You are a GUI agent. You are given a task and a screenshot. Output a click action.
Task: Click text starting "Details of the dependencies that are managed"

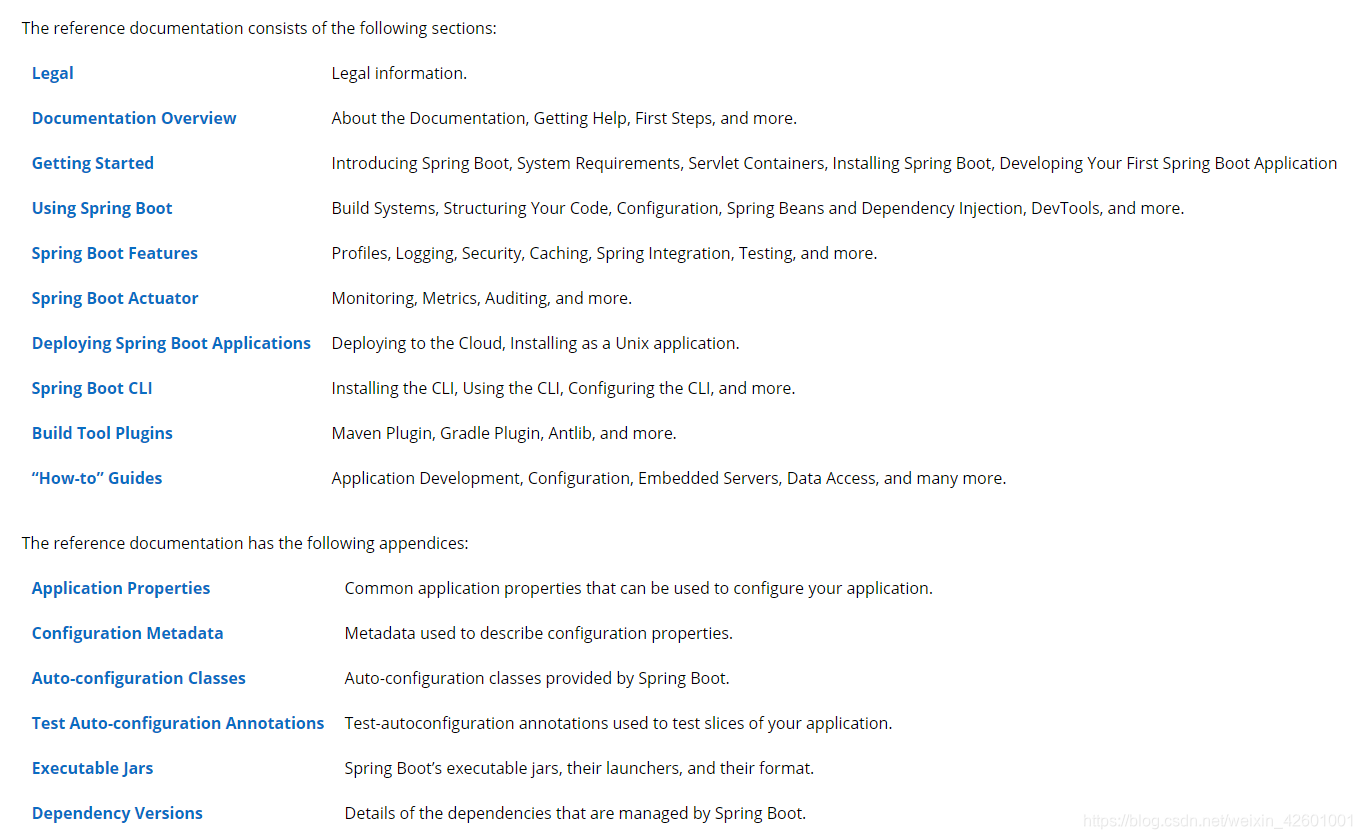(x=575, y=813)
